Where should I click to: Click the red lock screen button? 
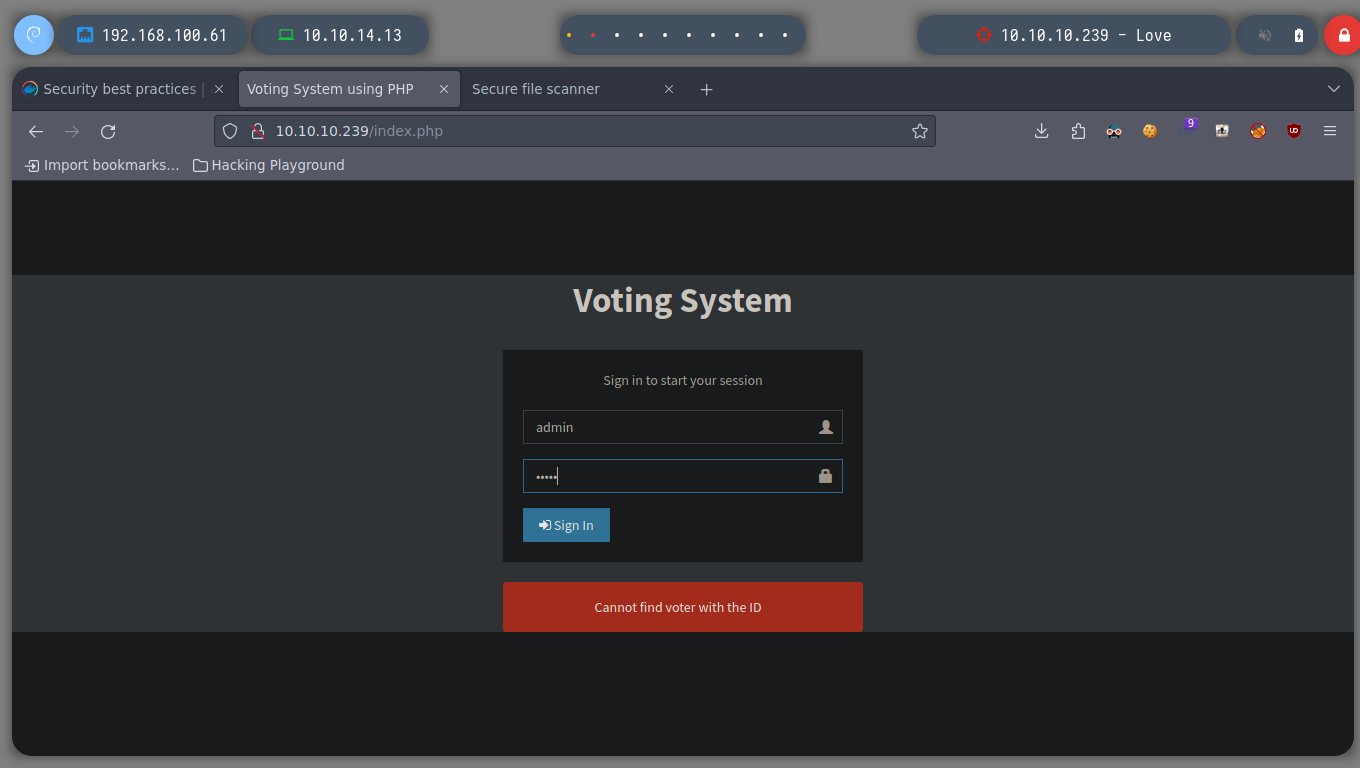pyautogui.click(x=1343, y=35)
